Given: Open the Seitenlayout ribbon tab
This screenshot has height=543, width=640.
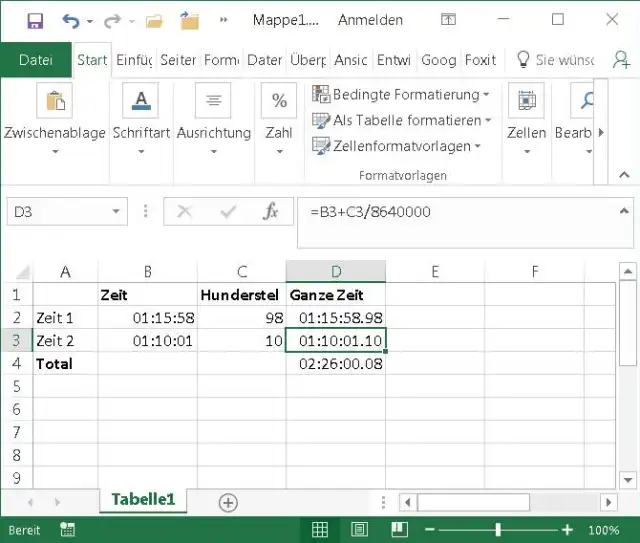Looking at the screenshot, I should point(178,60).
